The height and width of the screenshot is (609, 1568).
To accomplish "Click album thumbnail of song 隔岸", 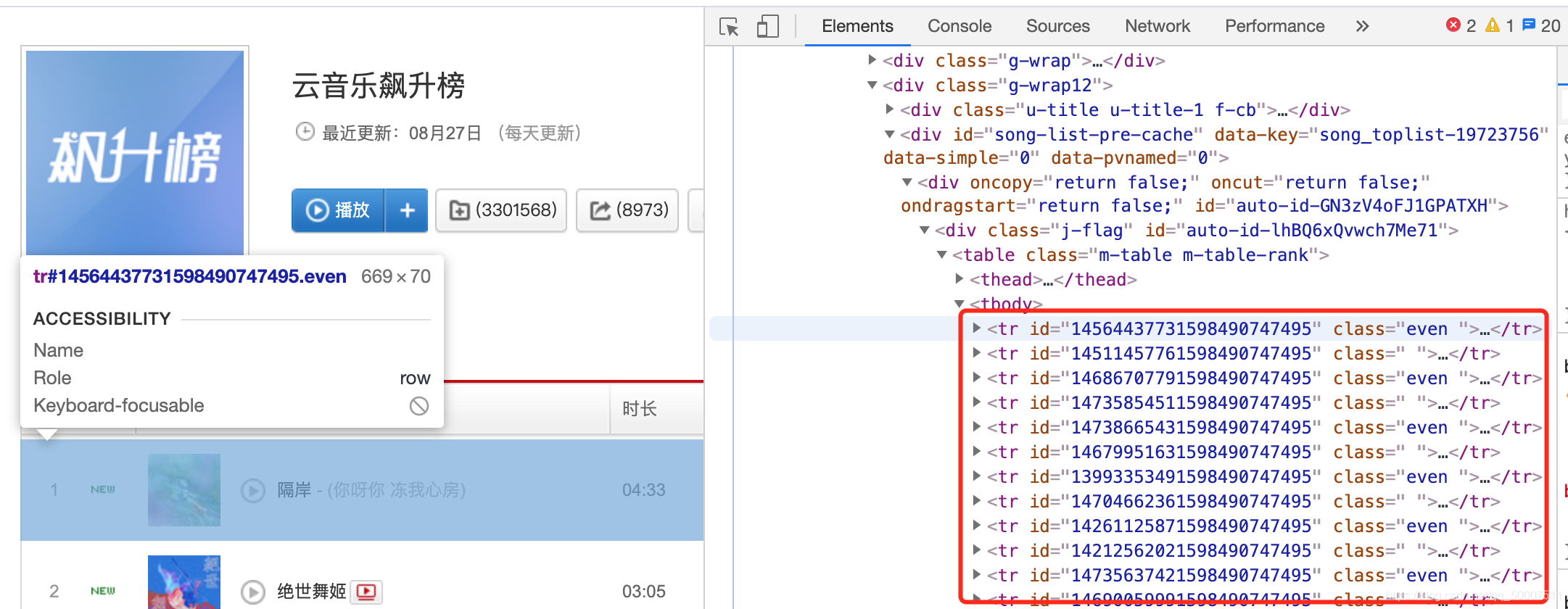I will tap(184, 490).
